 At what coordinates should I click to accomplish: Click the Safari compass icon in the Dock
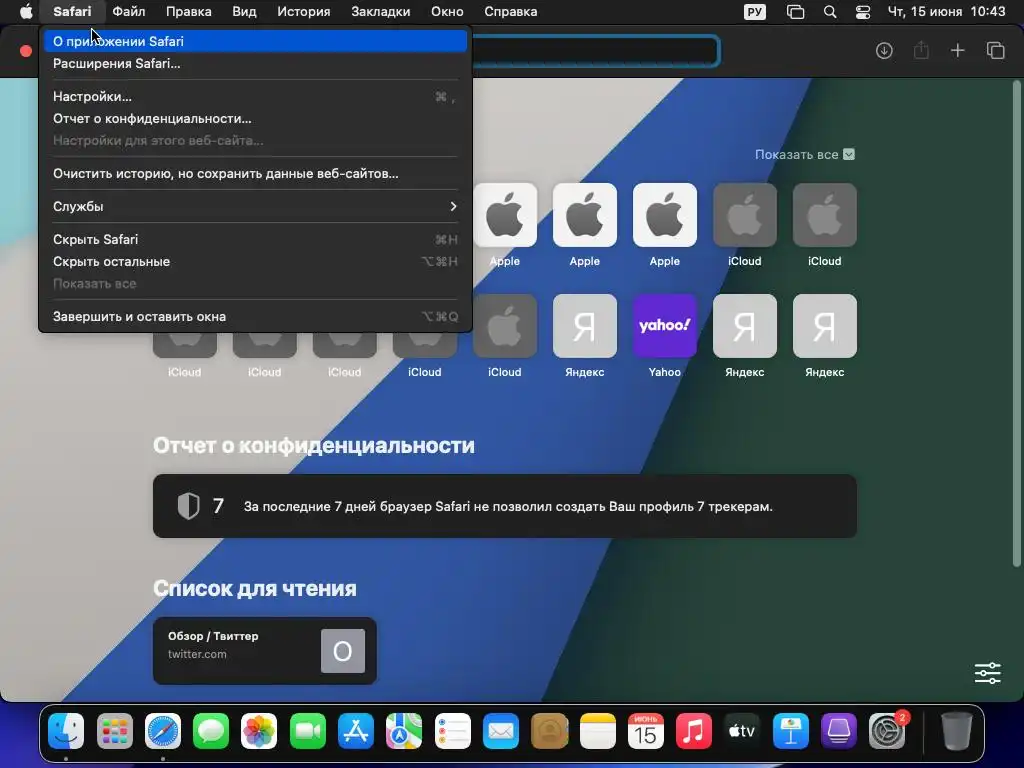tap(163, 731)
